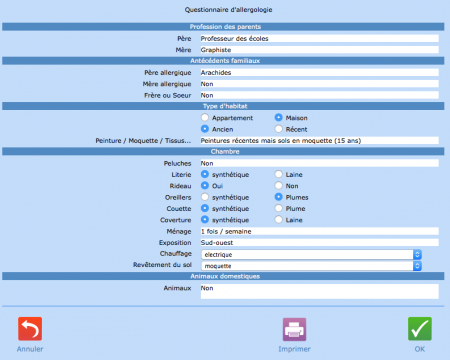Click the Frère ou Soeur field

coord(319,95)
